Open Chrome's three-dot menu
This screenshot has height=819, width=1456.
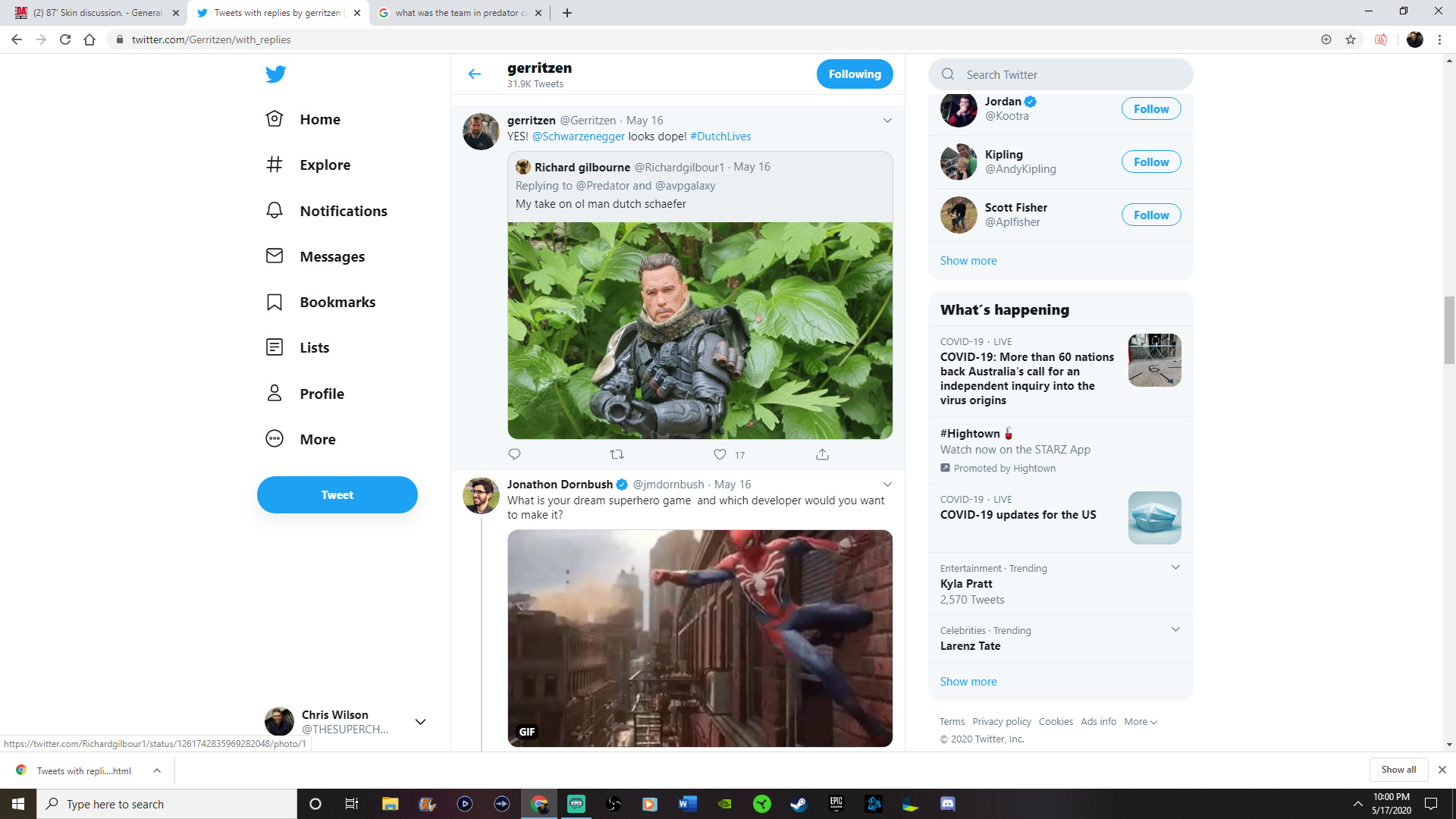1439,39
